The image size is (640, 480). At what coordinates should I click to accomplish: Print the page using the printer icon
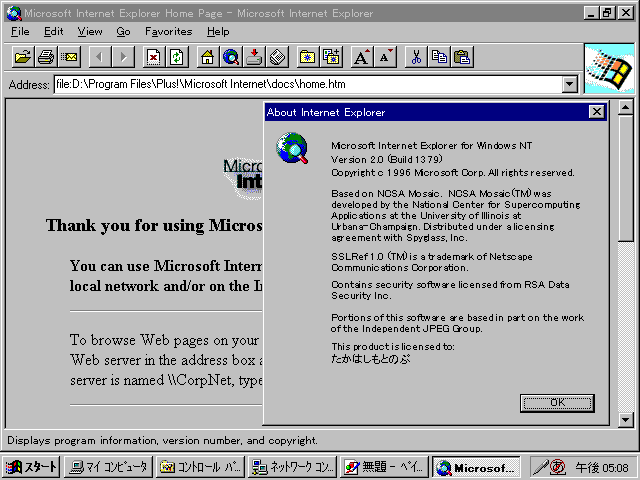[x=46, y=57]
